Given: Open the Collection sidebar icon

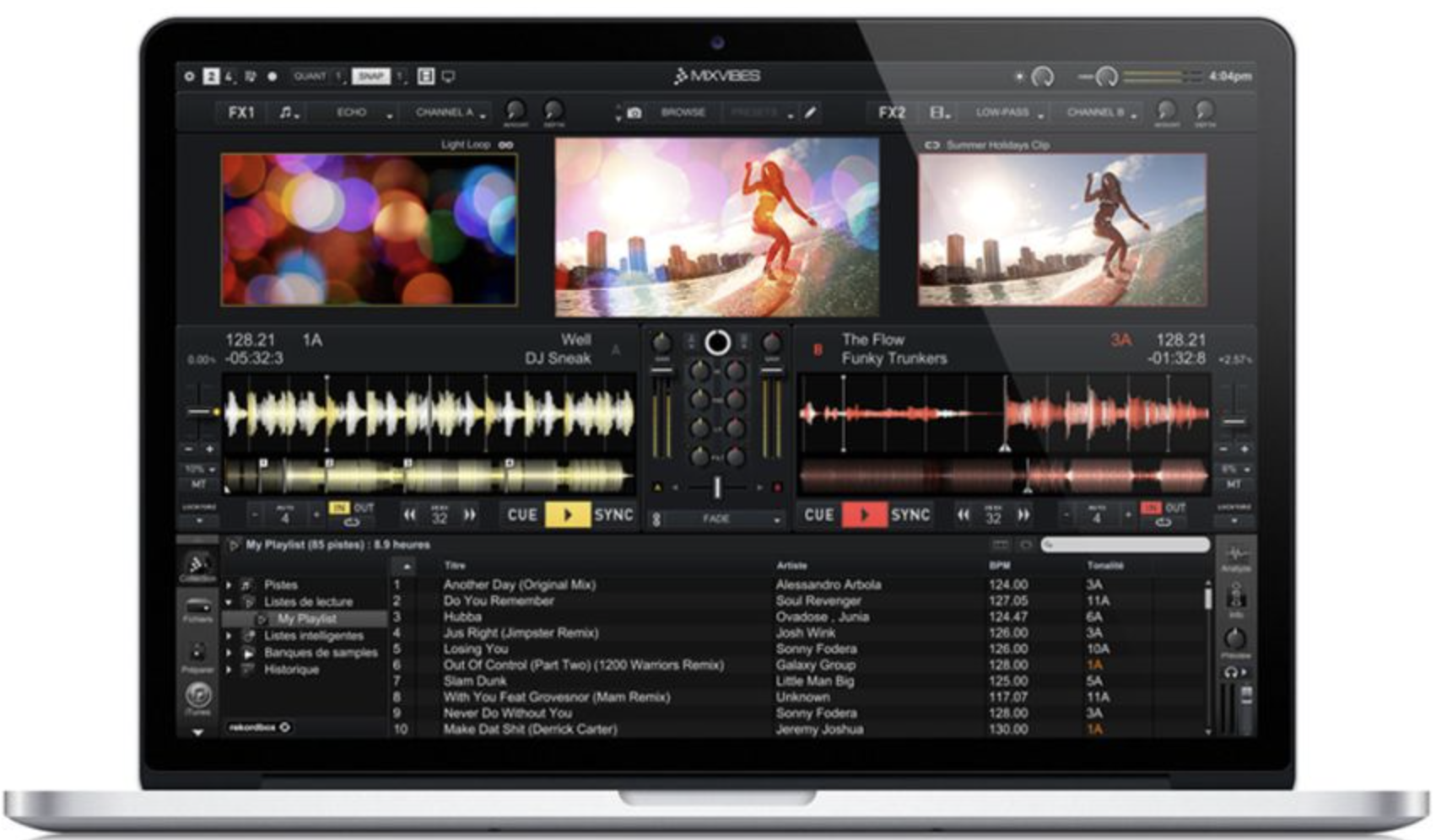Looking at the screenshot, I should pos(197,567).
